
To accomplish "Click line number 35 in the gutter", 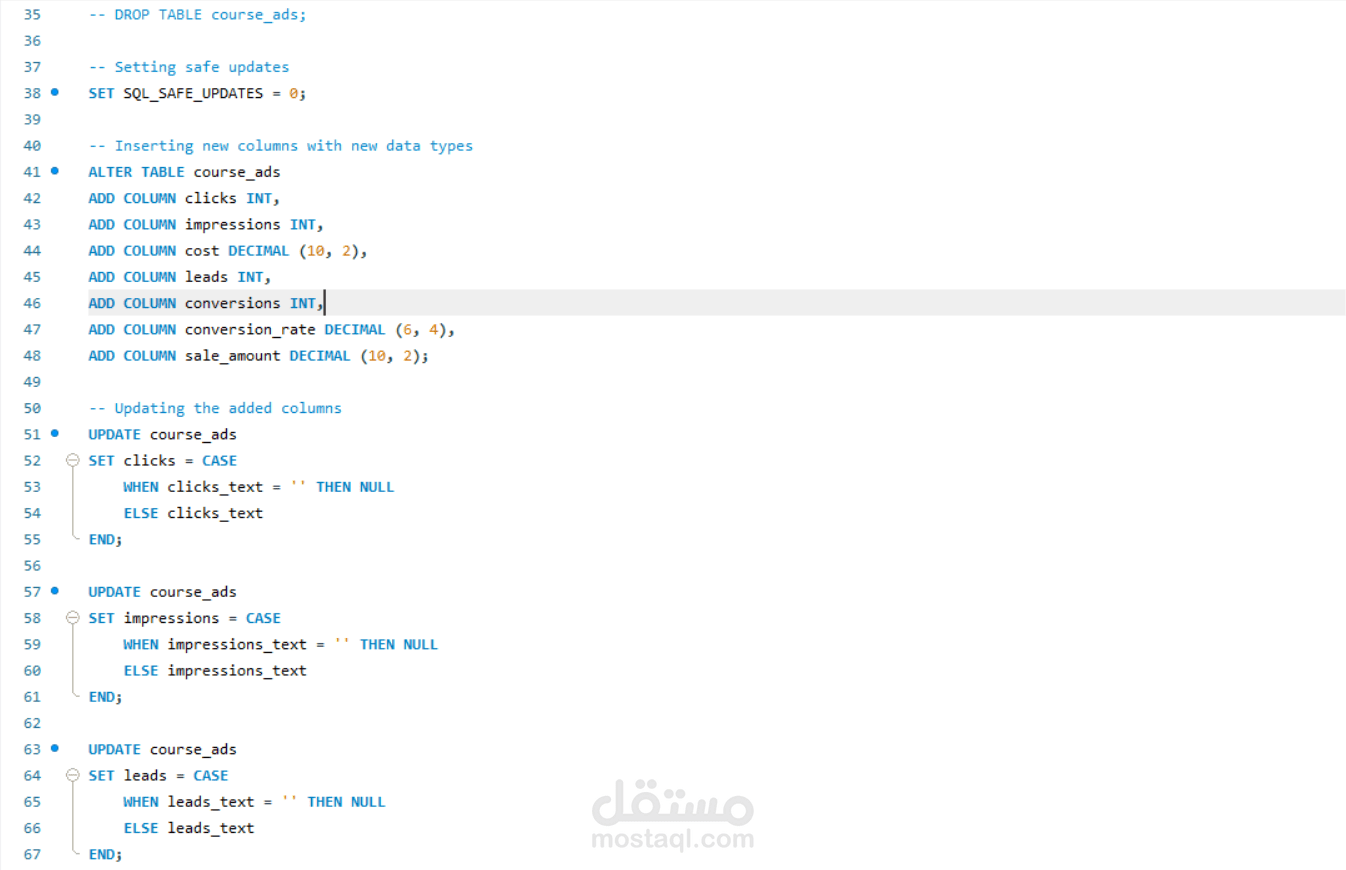I will pyautogui.click(x=32, y=15).
